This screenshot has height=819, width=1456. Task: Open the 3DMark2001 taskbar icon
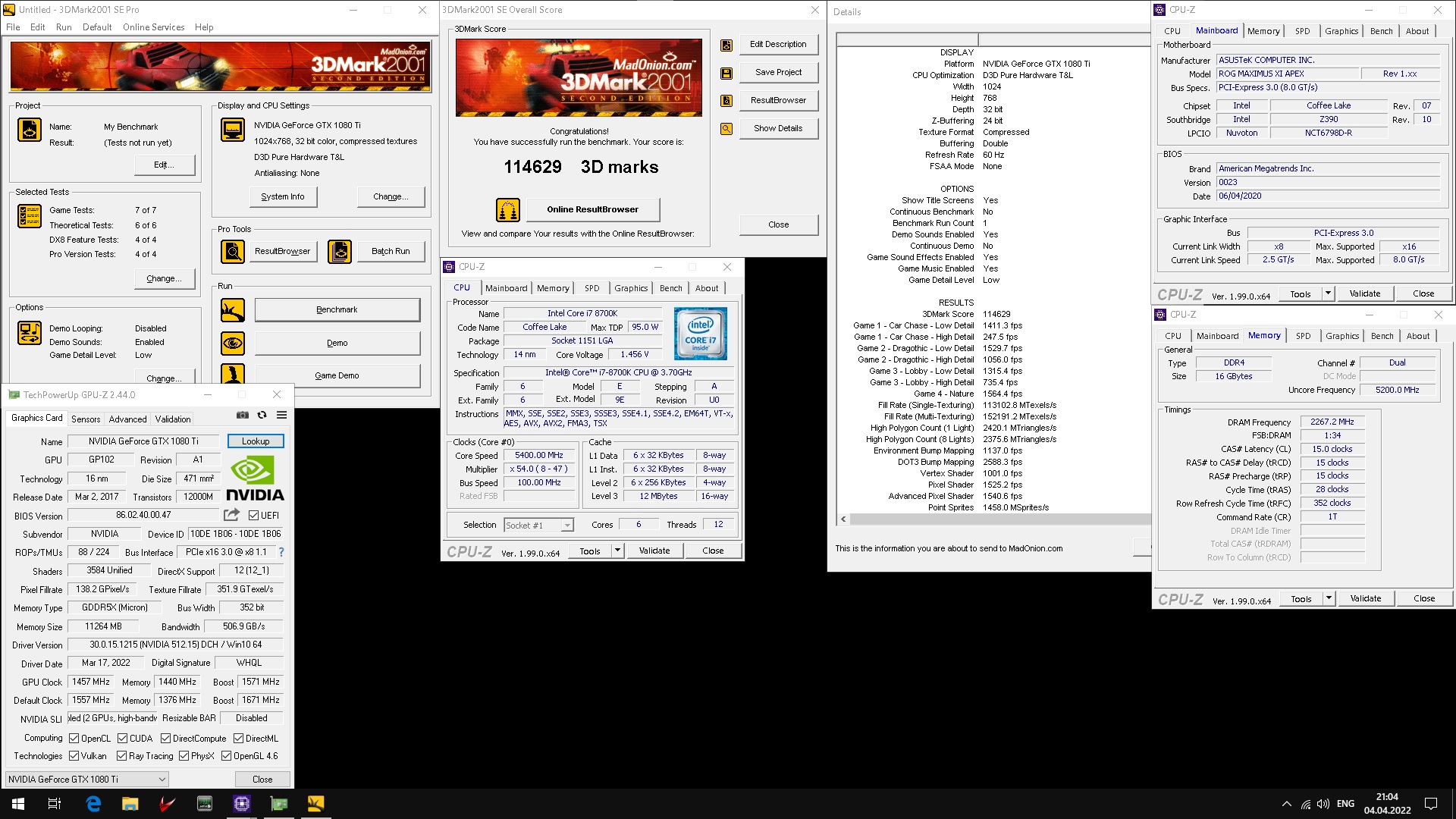coord(315,804)
